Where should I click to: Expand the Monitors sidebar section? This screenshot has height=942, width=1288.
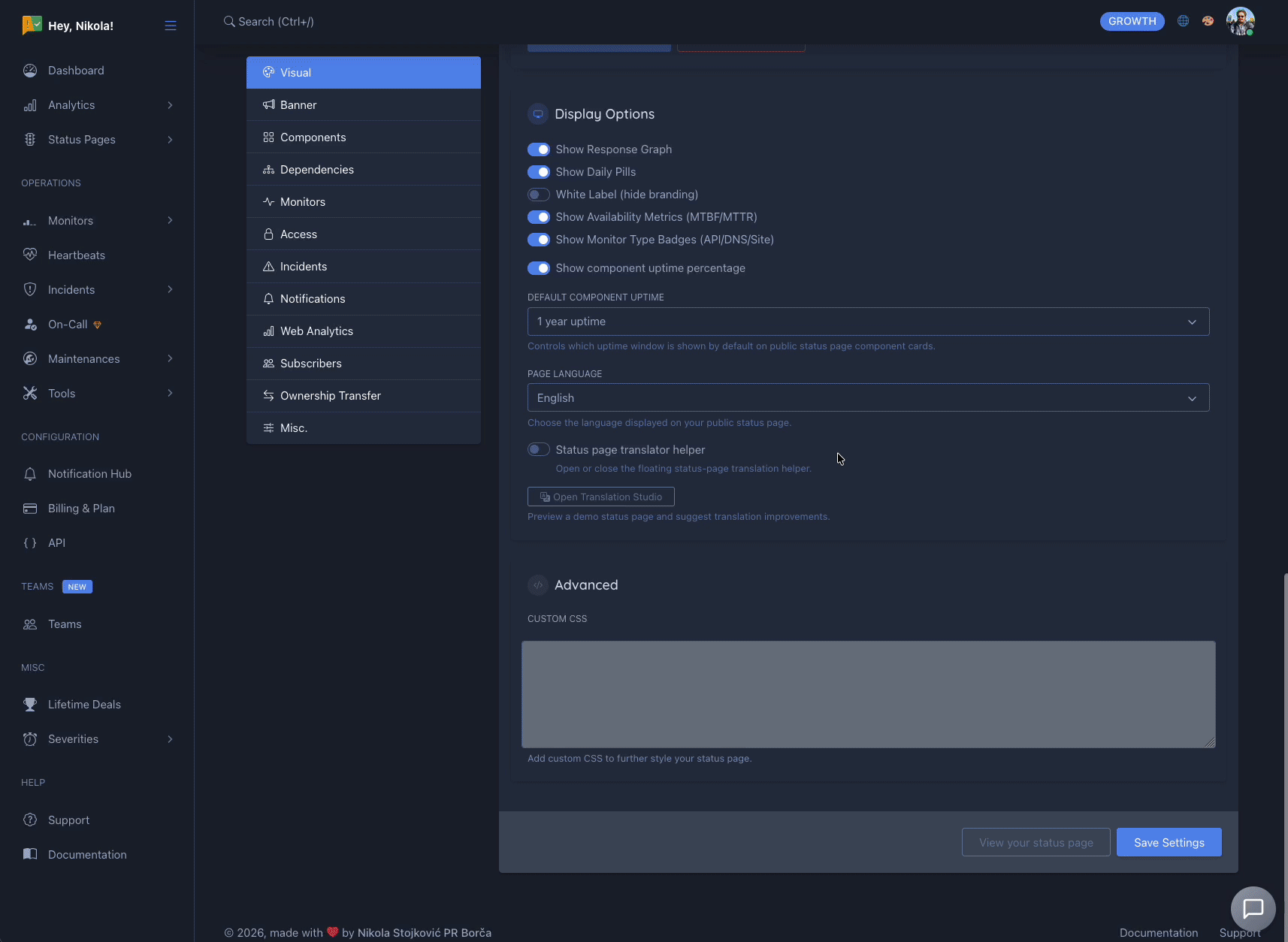pyautogui.click(x=169, y=220)
